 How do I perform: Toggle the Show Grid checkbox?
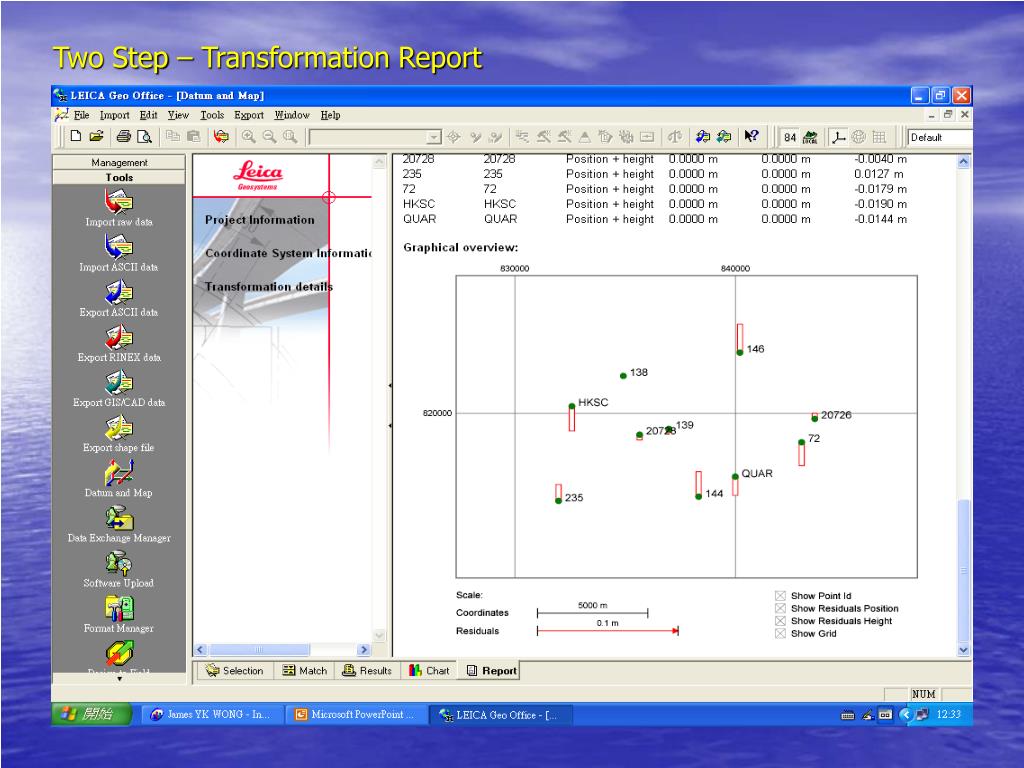(x=780, y=633)
